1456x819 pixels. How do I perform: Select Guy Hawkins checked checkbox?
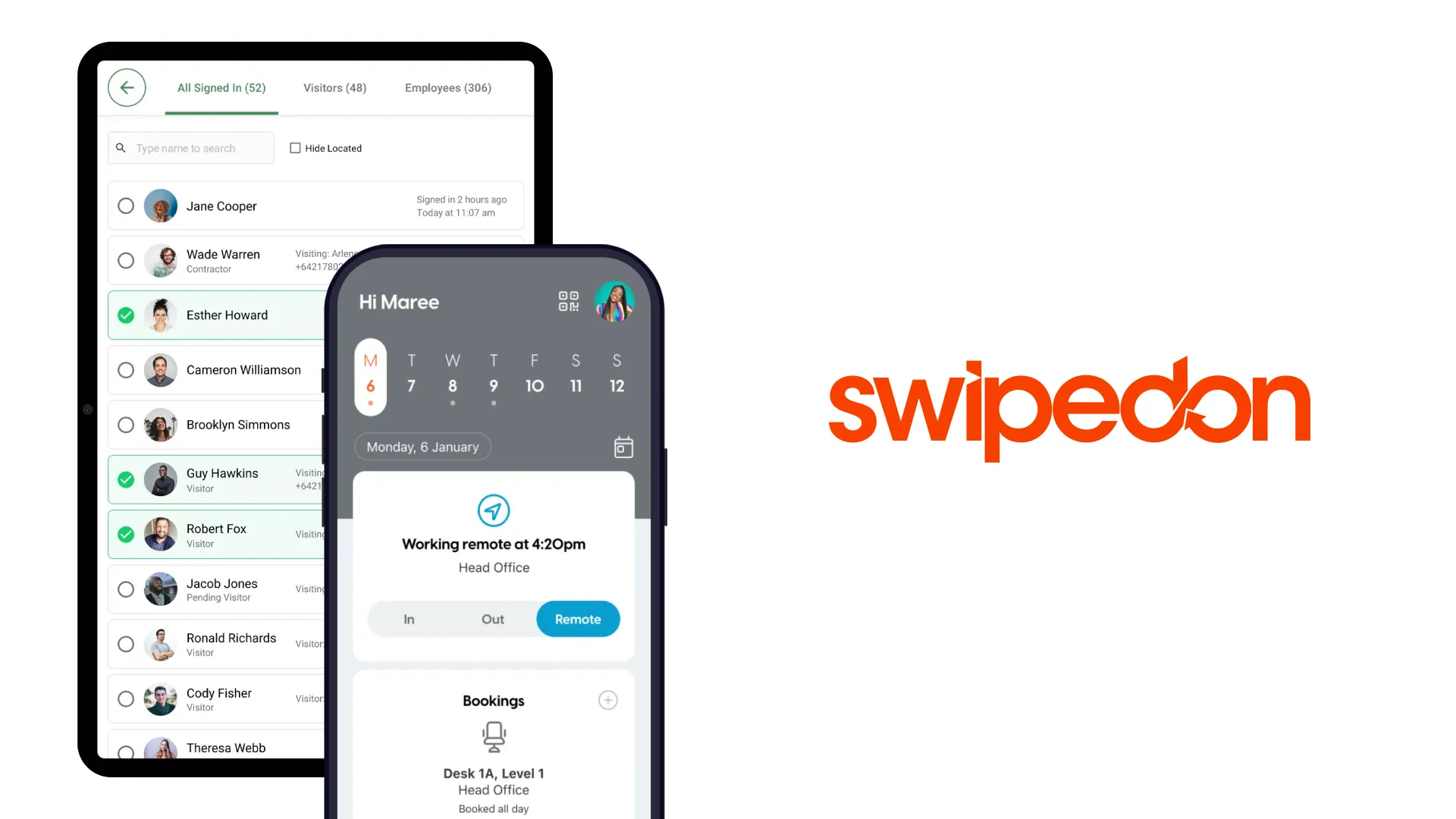tap(126, 479)
